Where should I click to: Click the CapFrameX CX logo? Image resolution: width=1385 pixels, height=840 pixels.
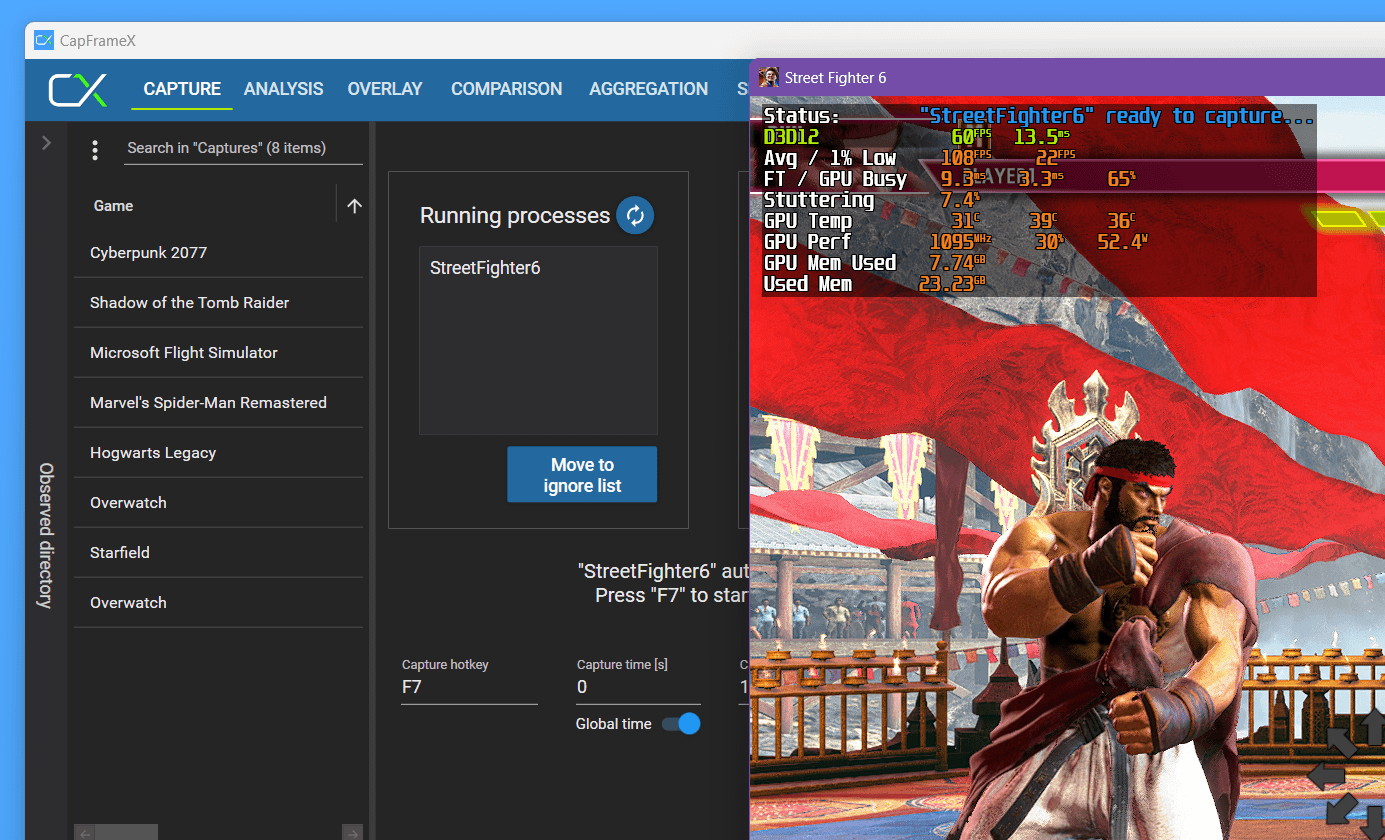pyautogui.click(x=78, y=89)
